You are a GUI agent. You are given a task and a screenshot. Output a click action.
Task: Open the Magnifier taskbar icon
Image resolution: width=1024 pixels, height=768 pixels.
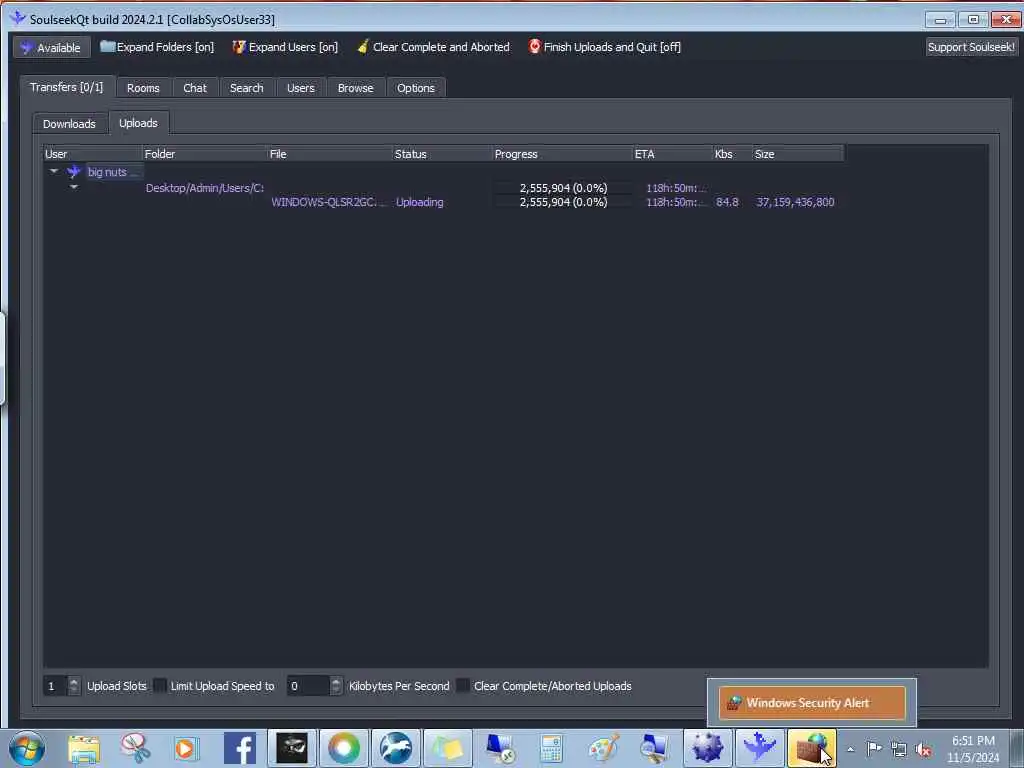pyautogui.click(x=655, y=748)
